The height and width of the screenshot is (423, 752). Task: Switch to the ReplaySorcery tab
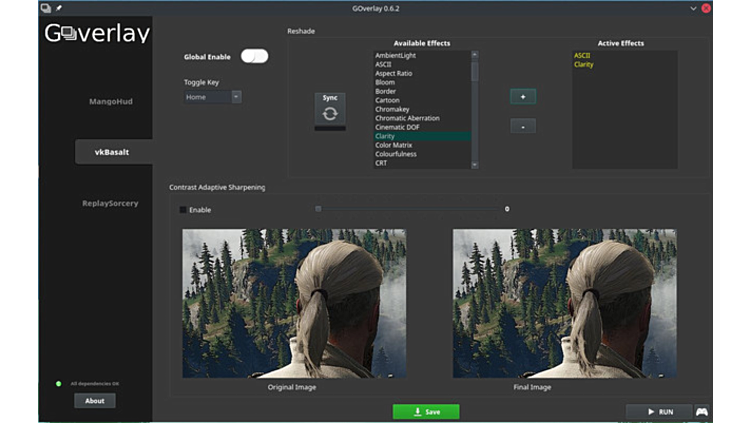(110, 203)
